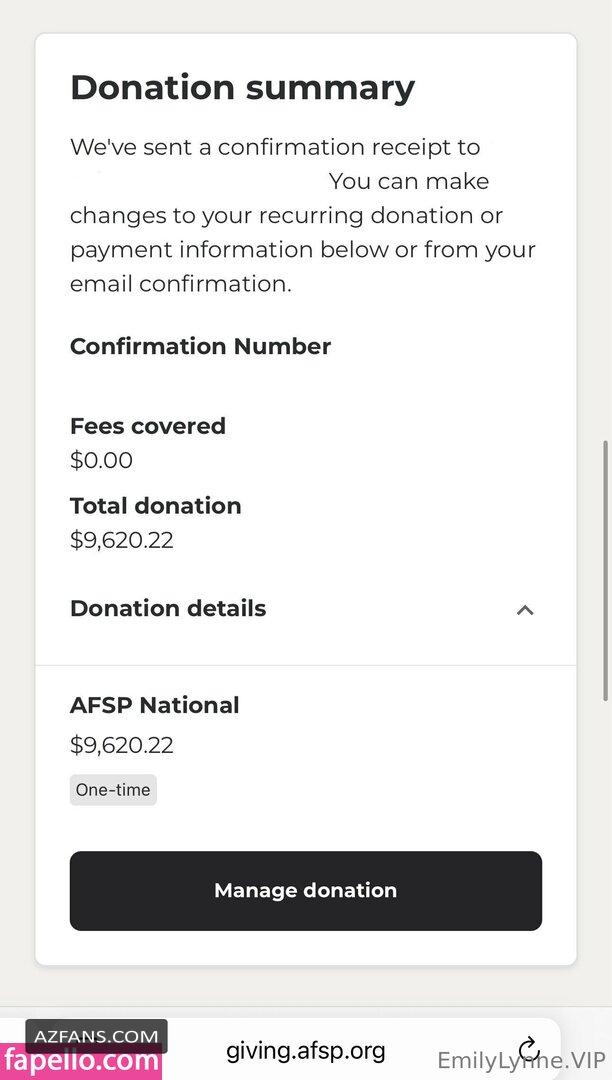
Task: Click the Confirmation Number label
Action: coord(200,346)
